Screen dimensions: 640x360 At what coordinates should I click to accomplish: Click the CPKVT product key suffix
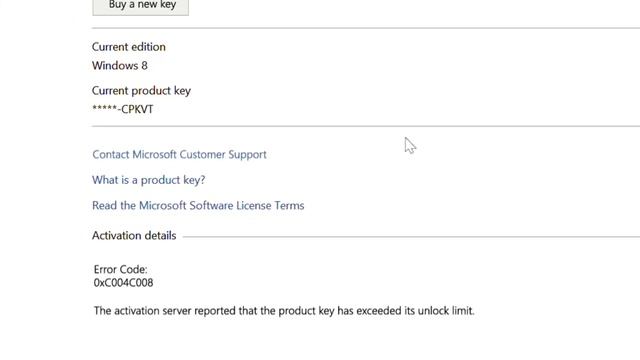coord(137,109)
